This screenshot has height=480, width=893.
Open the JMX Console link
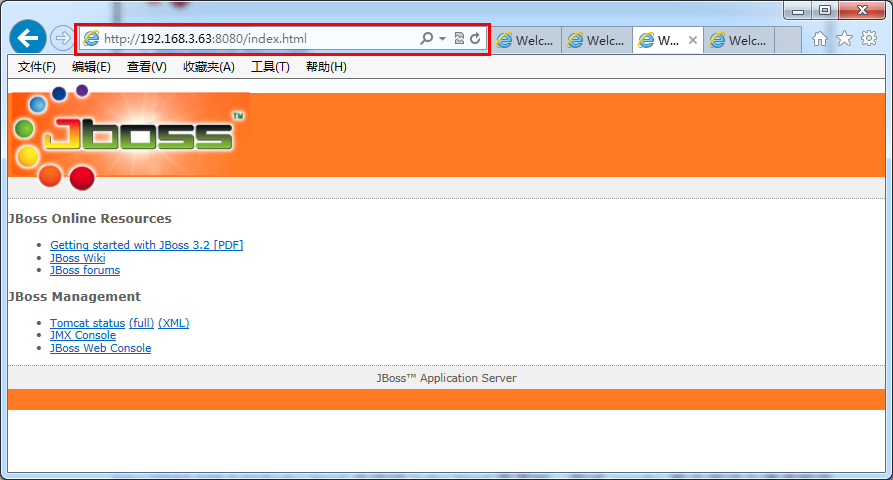click(83, 335)
